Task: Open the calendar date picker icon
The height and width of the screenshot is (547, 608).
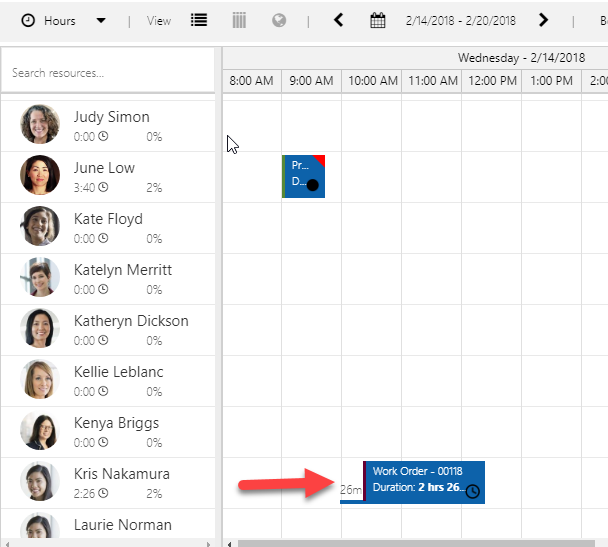Action: (x=377, y=20)
